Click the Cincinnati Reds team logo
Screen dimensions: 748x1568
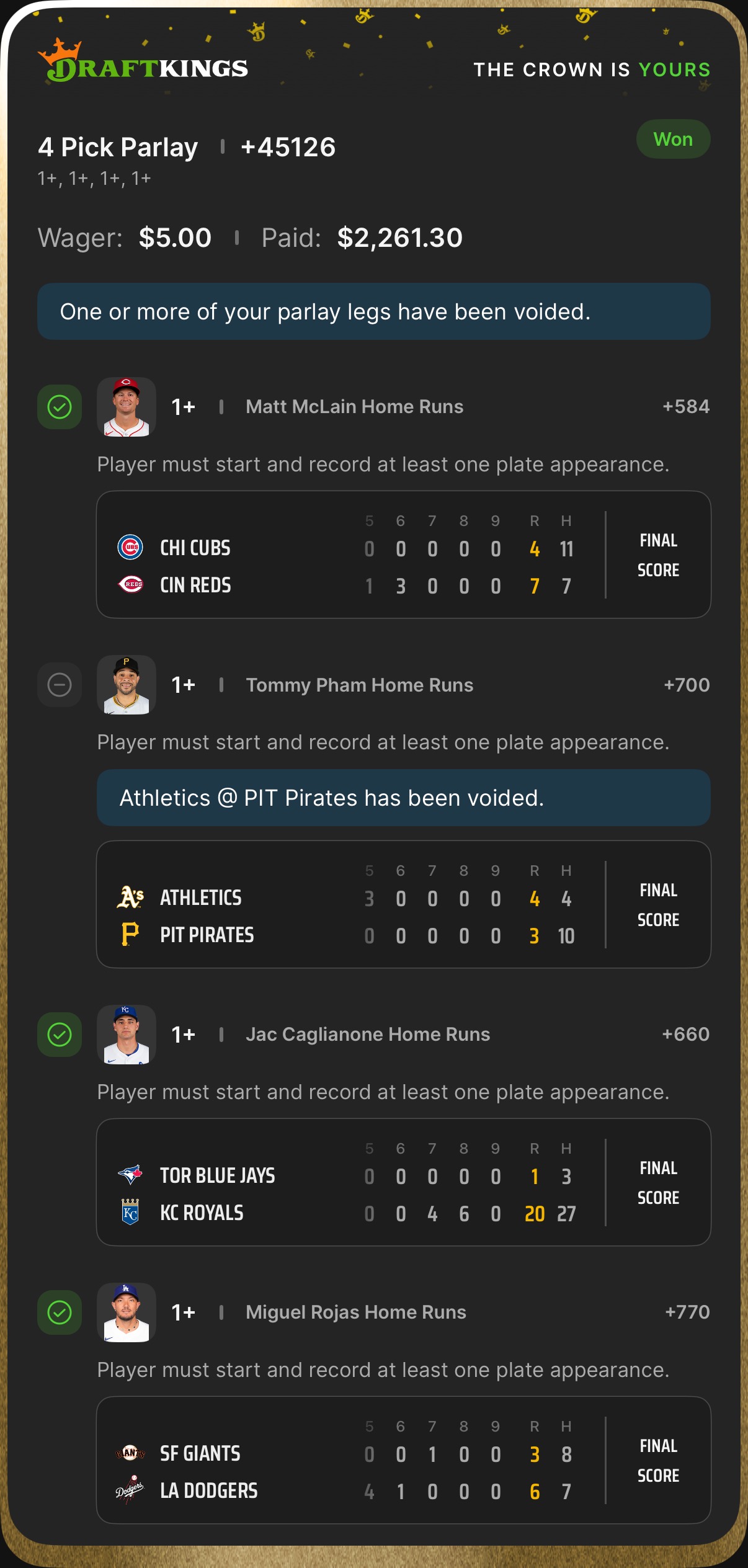(x=130, y=584)
